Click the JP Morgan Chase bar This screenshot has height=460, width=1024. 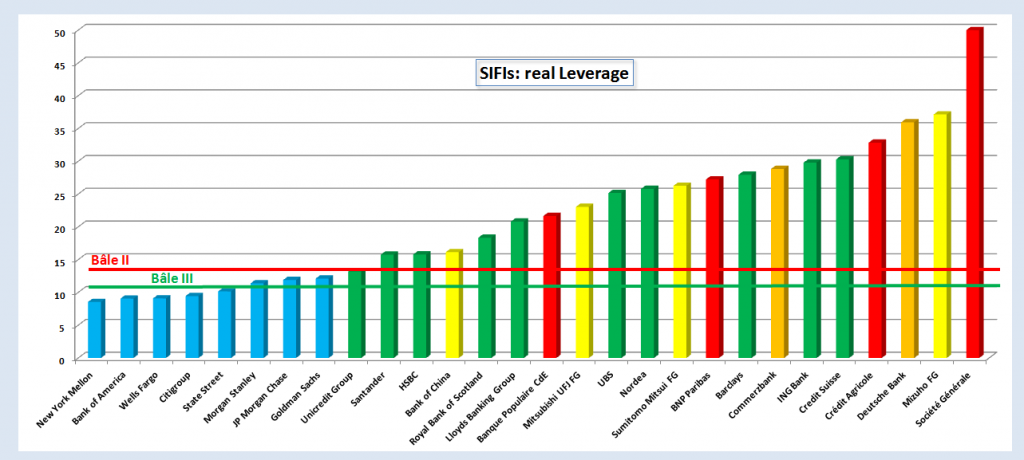[292, 318]
